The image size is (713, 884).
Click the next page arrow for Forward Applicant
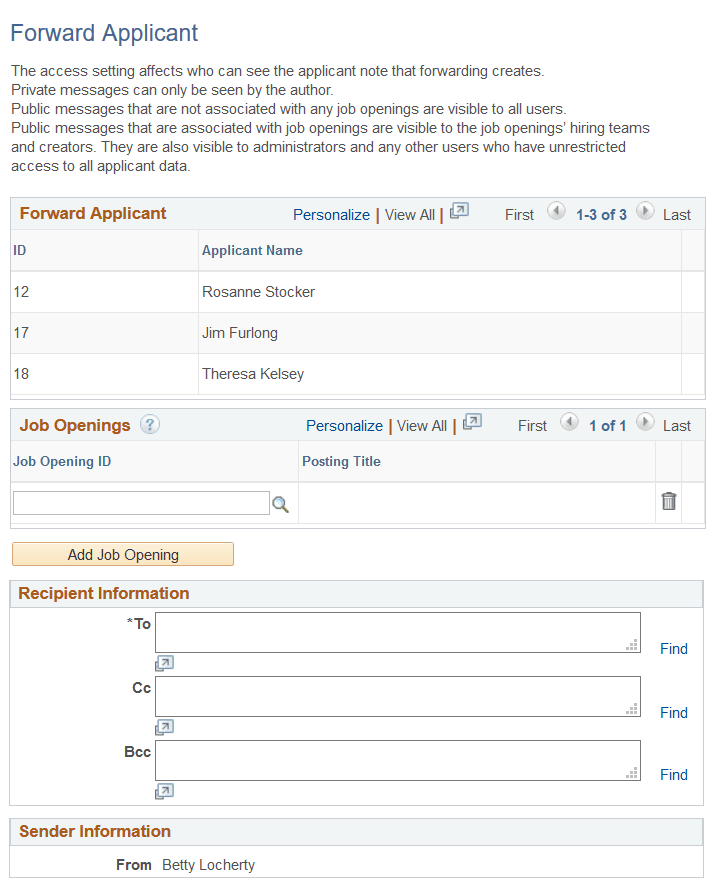645,212
